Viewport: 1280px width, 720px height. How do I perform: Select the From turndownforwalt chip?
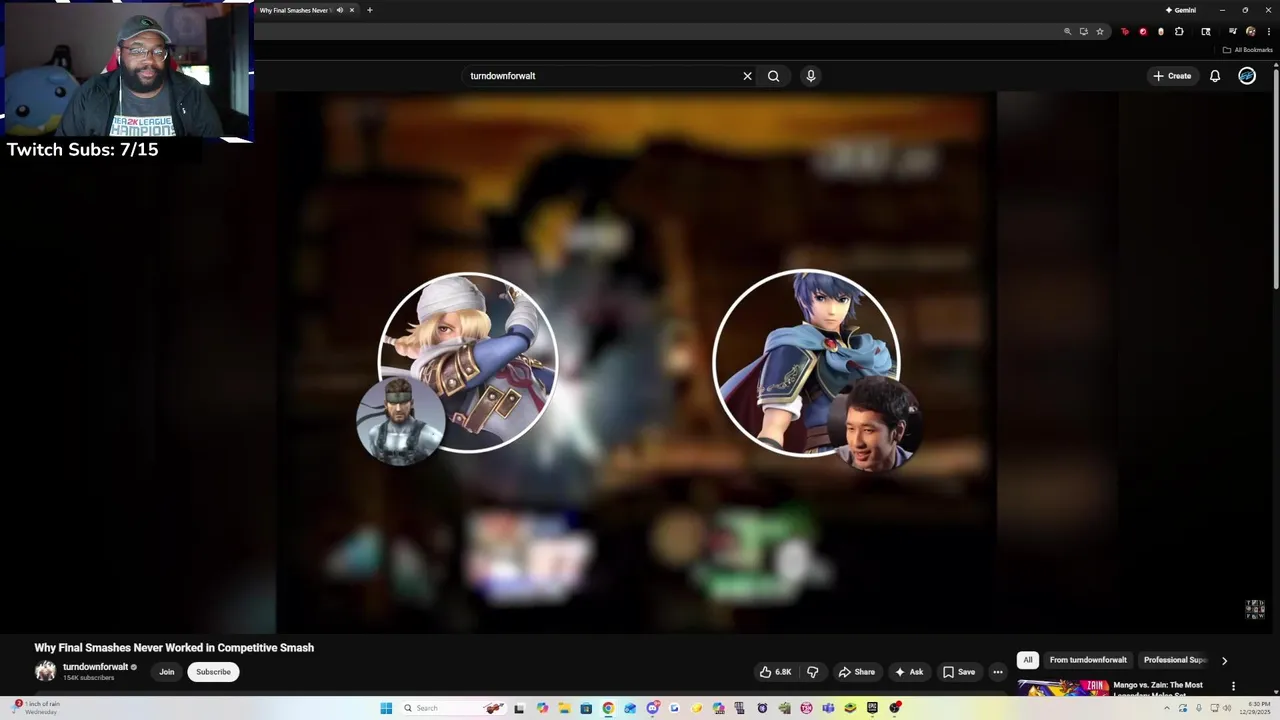tap(1088, 660)
